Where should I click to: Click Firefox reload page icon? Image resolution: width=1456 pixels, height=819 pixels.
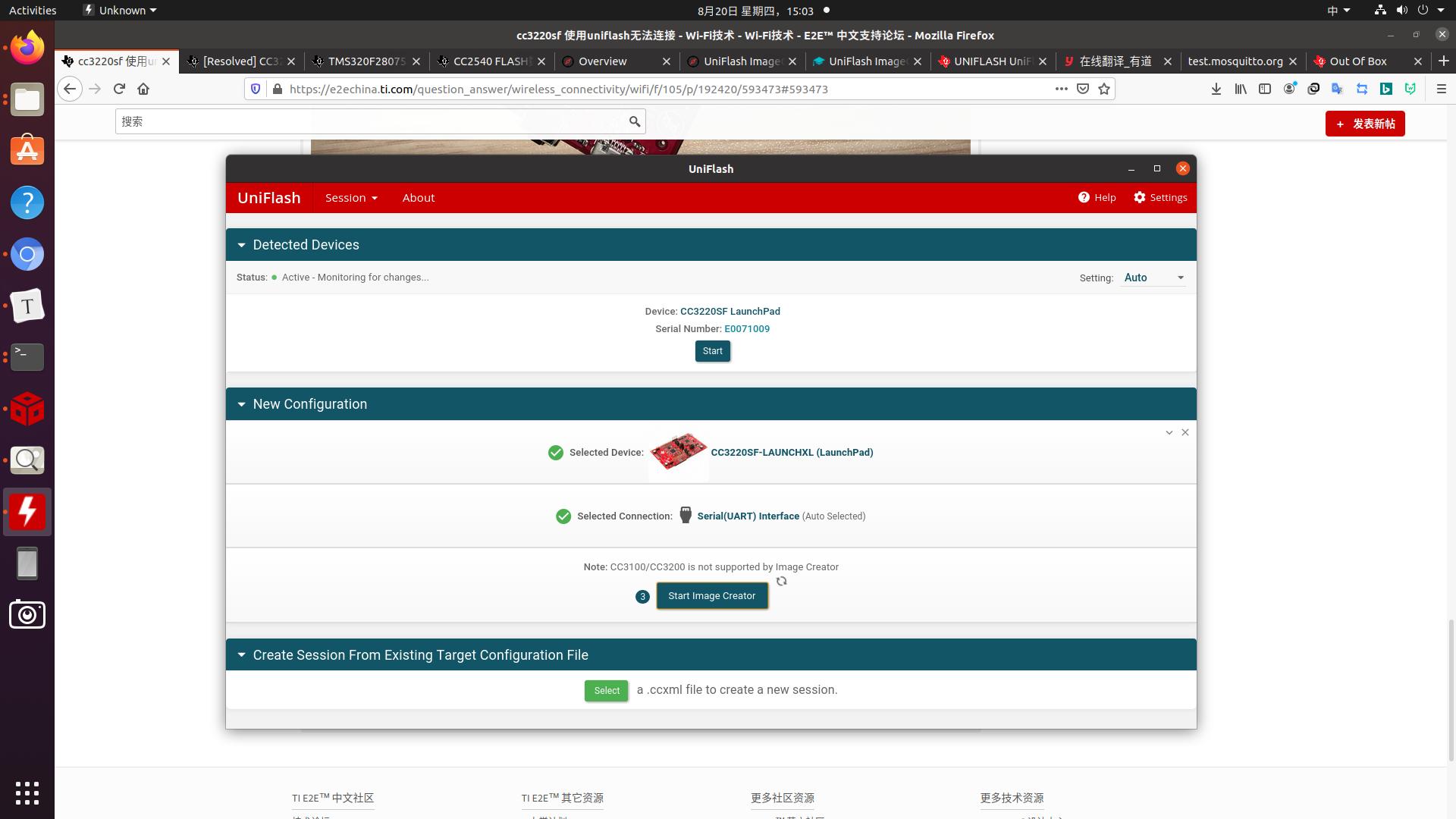[x=119, y=89]
